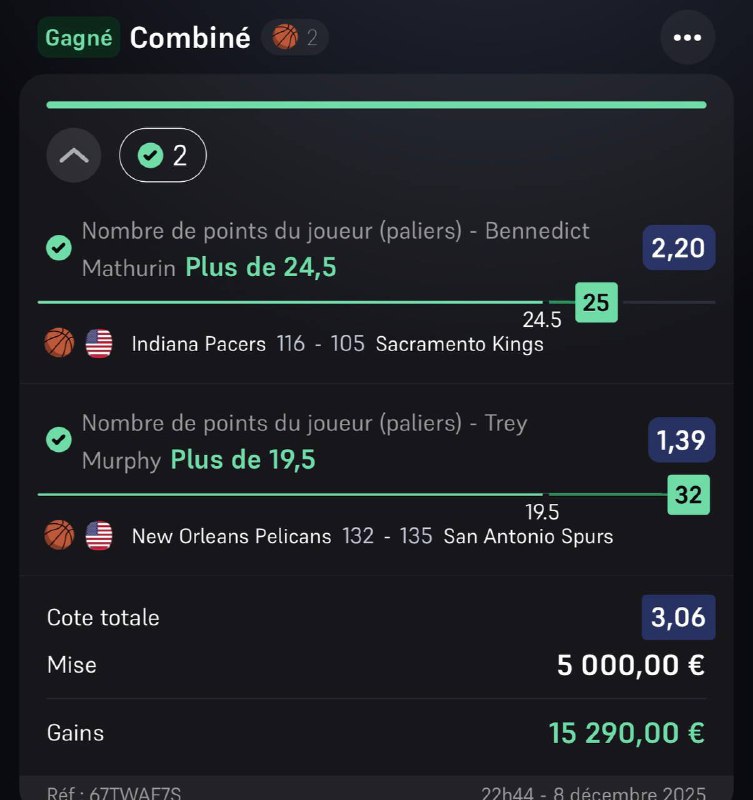Click the US flag beside Indiana Pacers
This screenshot has width=753, height=800.
click(99, 344)
